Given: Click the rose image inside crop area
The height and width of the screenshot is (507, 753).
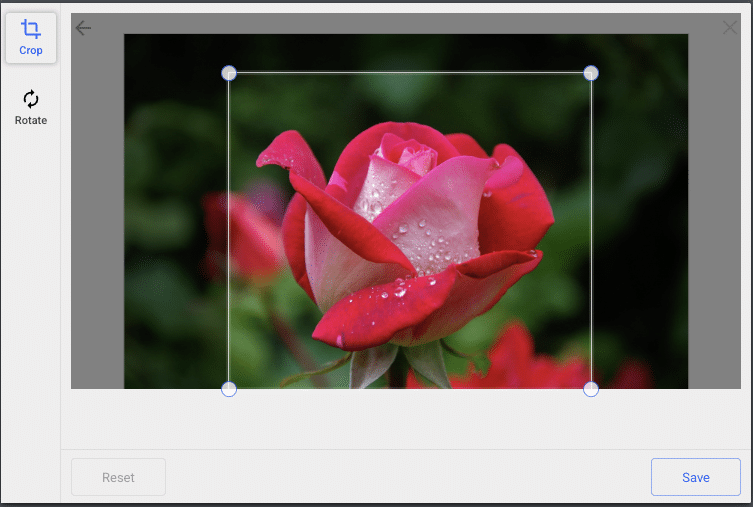Looking at the screenshot, I should [410, 231].
